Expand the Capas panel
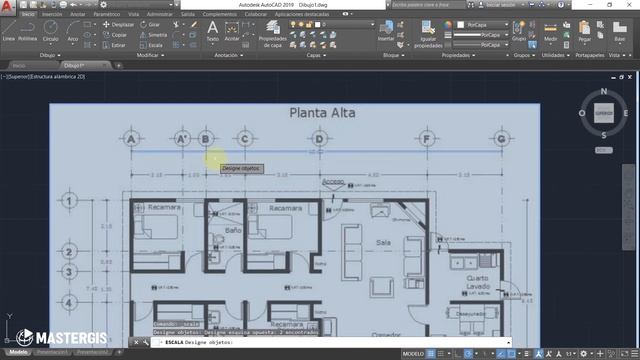 (x=316, y=55)
